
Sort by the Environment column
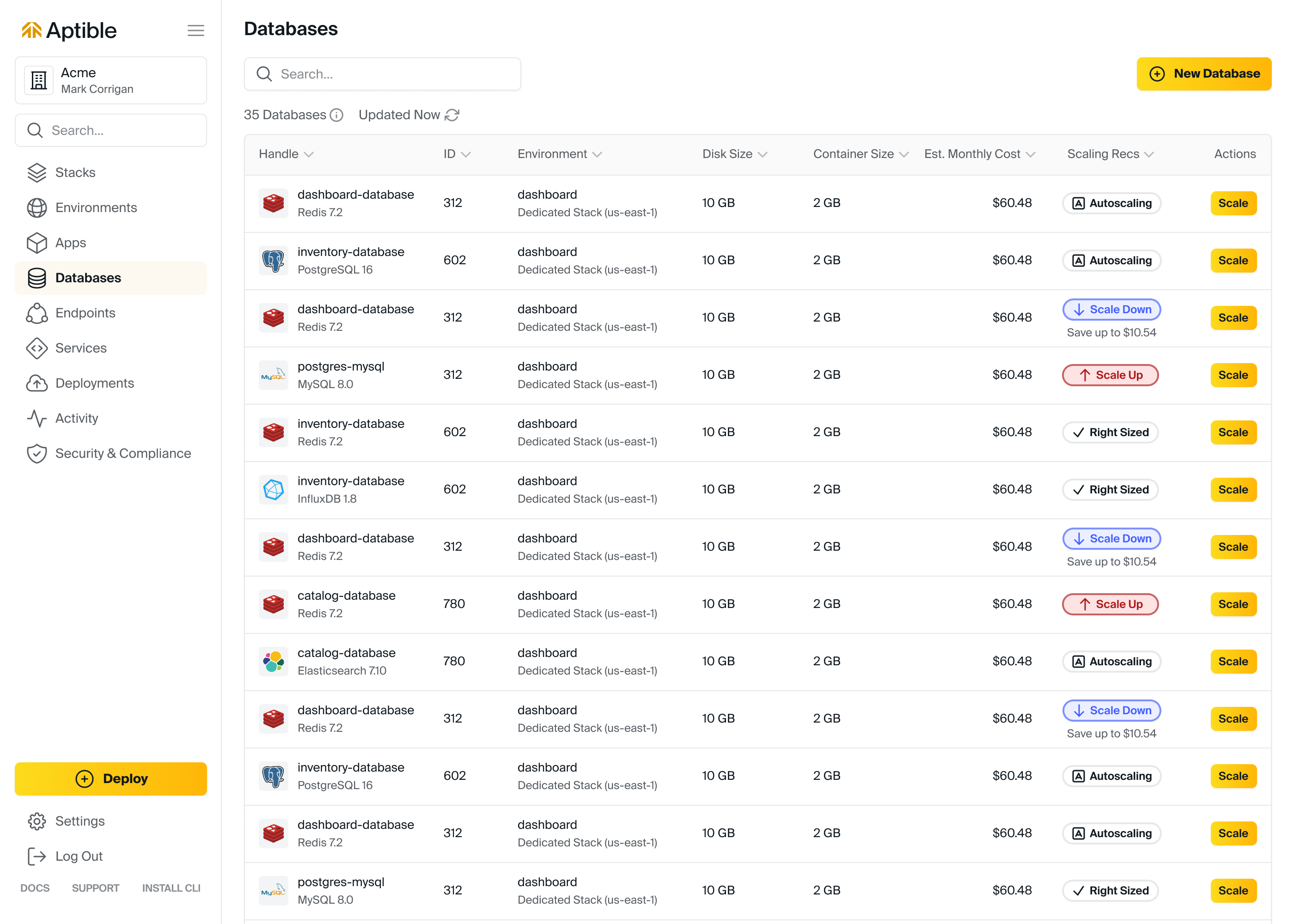559,154
